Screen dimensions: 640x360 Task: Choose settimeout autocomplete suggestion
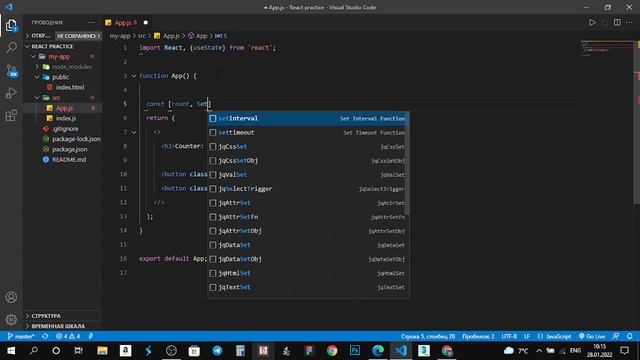click(x=307, y=133)
